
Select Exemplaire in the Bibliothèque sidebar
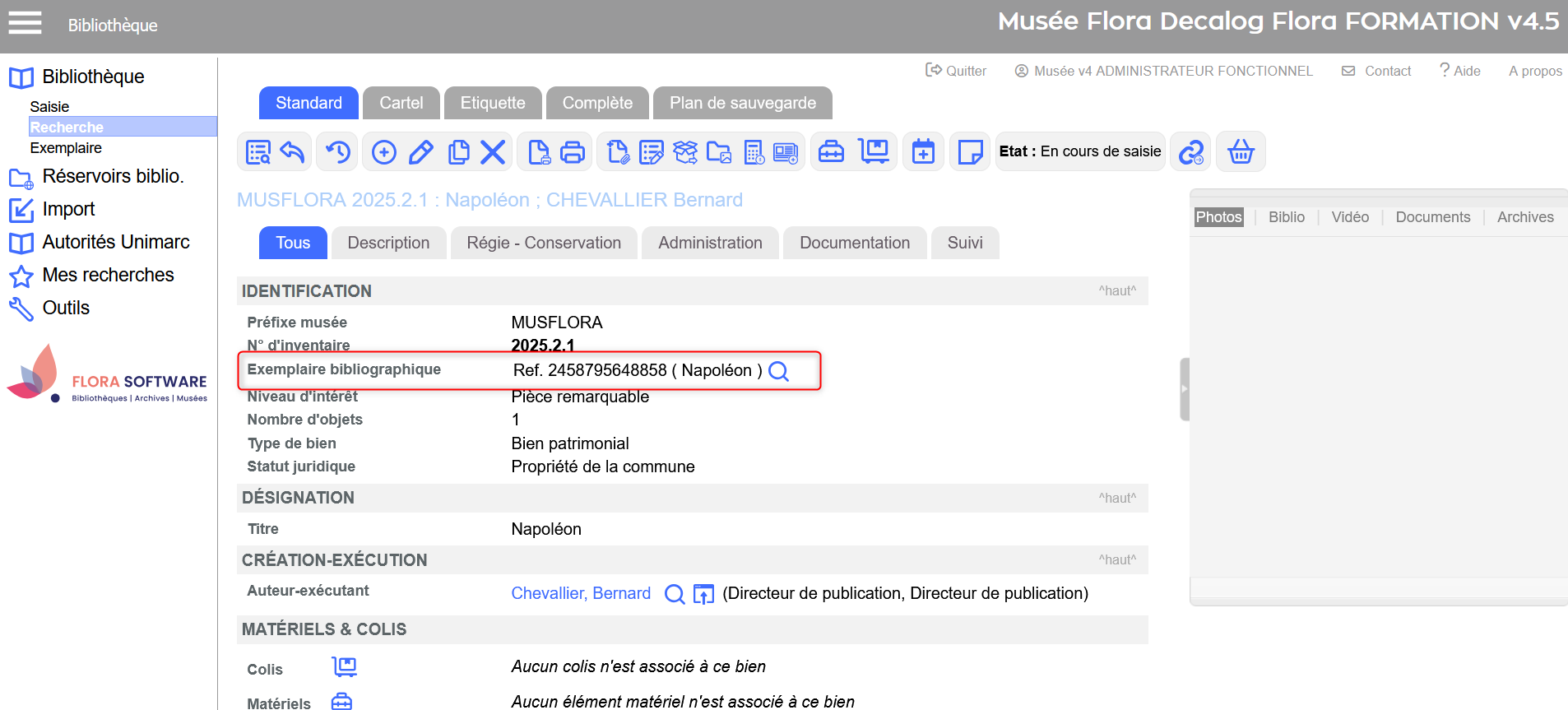pyautogui.click(x=66, y=148)
